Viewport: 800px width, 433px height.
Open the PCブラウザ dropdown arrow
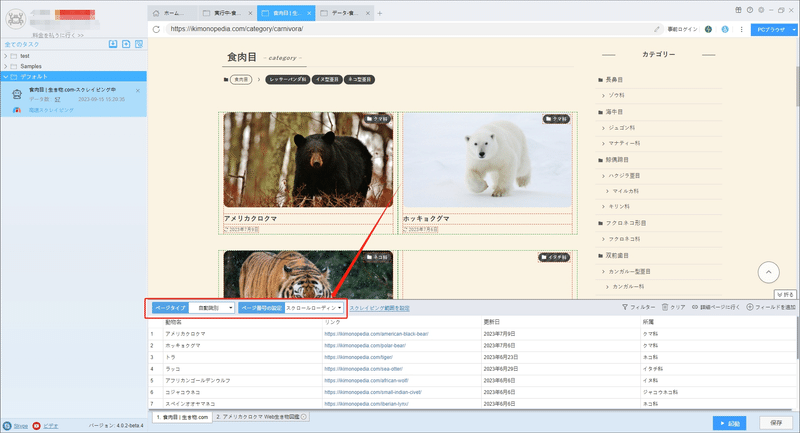pos(793,30)
